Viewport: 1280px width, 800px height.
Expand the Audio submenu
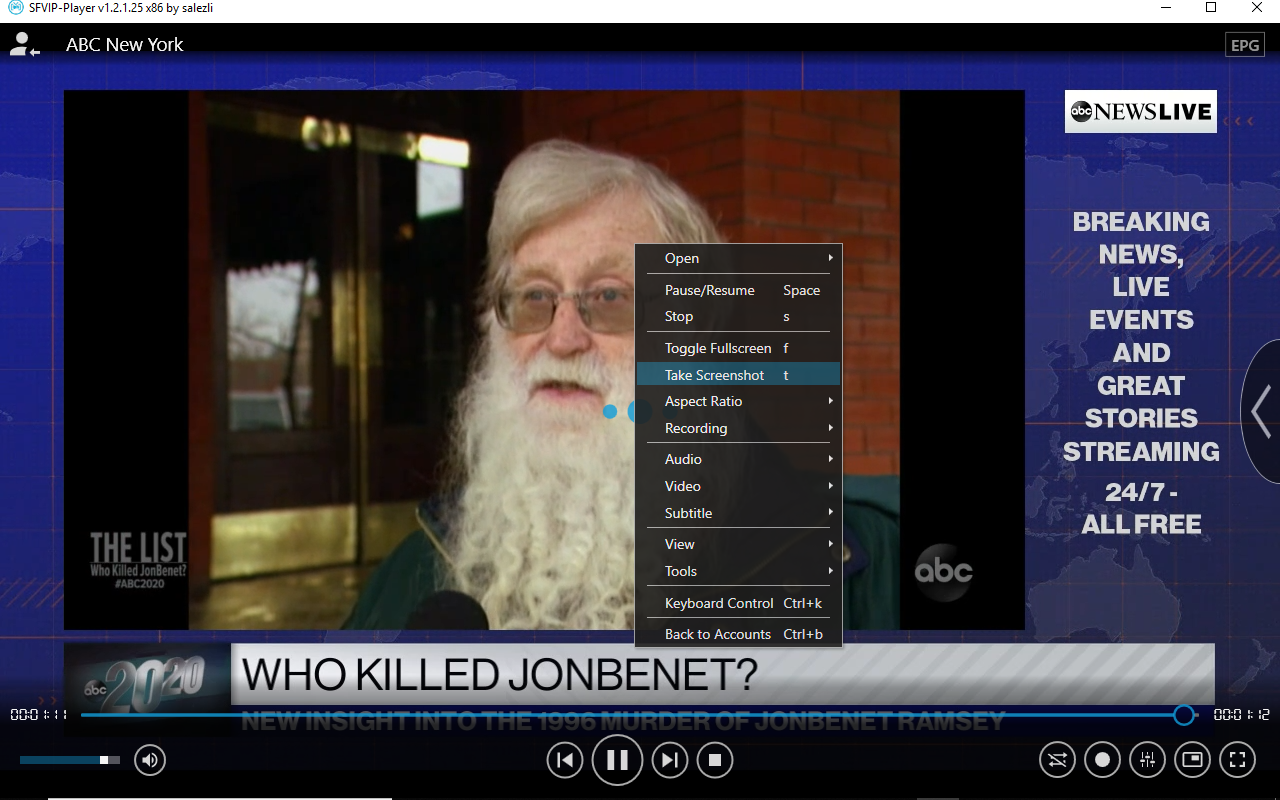point(739,459)
